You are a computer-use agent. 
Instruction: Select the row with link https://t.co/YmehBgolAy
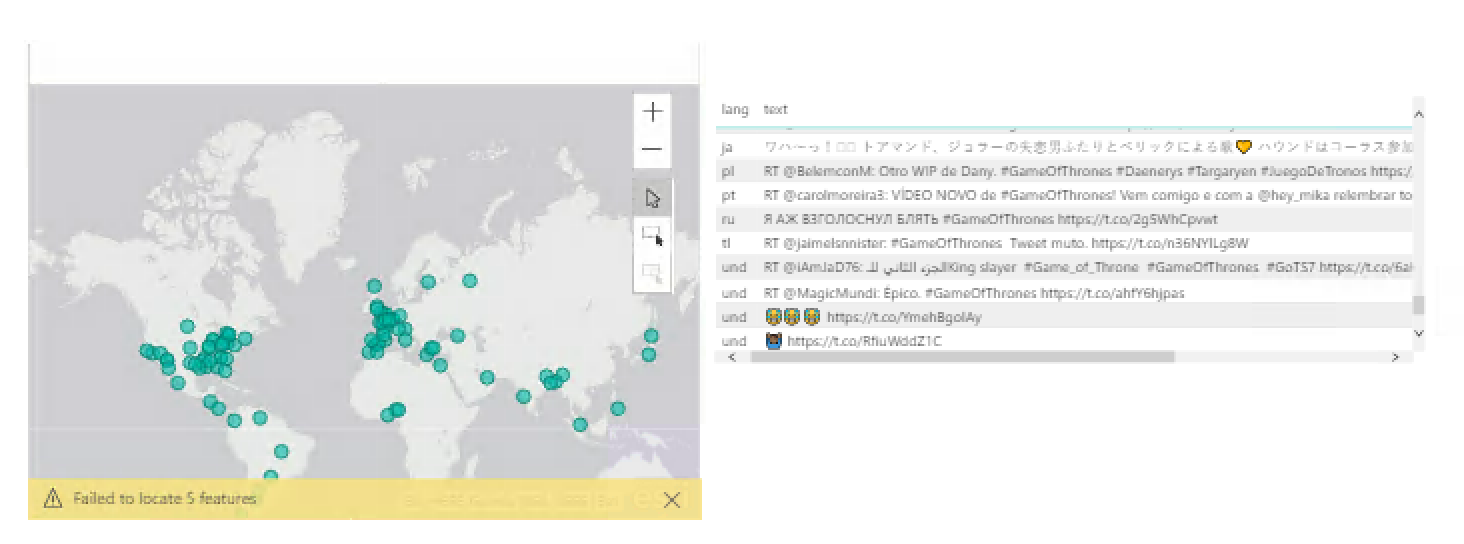tap(872, 317)
